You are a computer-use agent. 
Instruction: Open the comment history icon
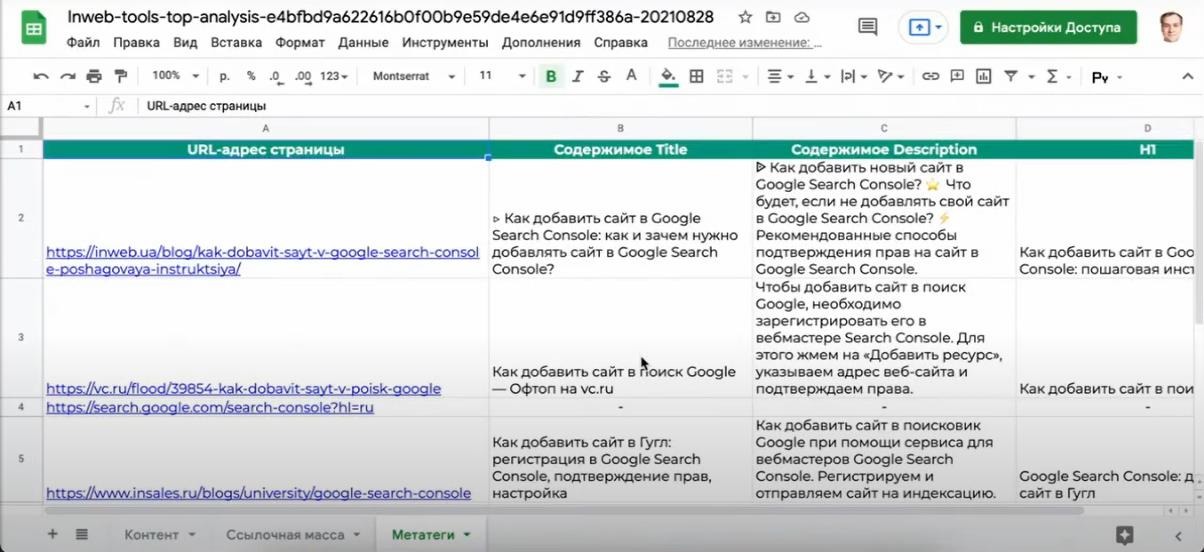pyautogui.click(x=868, y=27)
